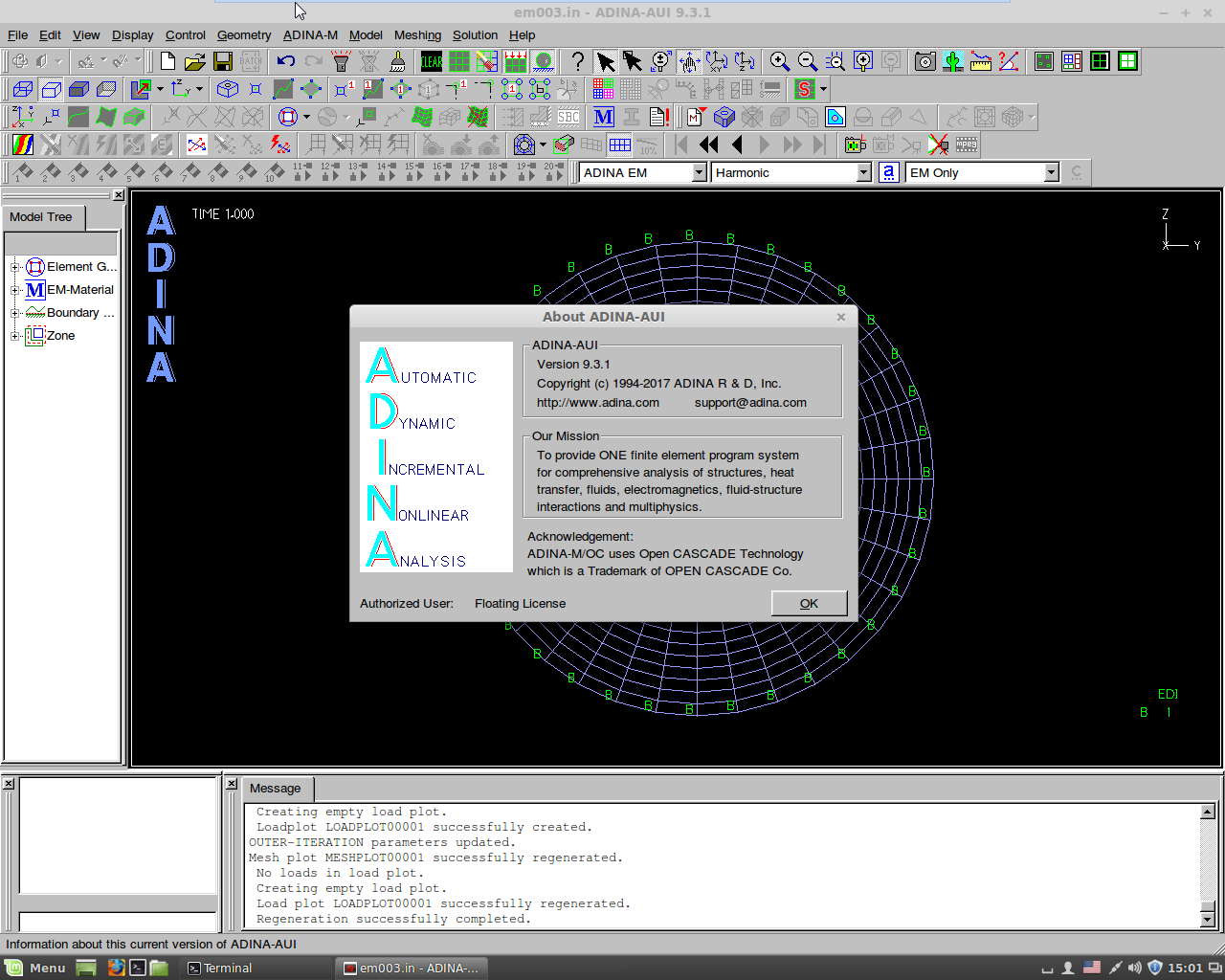
Task: Click the blue M materials icon
Action: (x=604, y=117)
